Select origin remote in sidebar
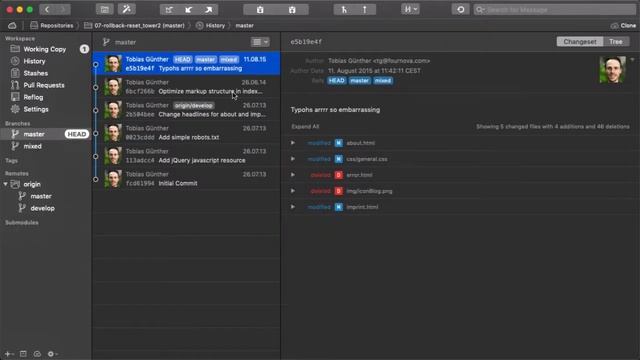Viewport: 640px width, 360px height. pyautogui.click(x=32, y=184)
